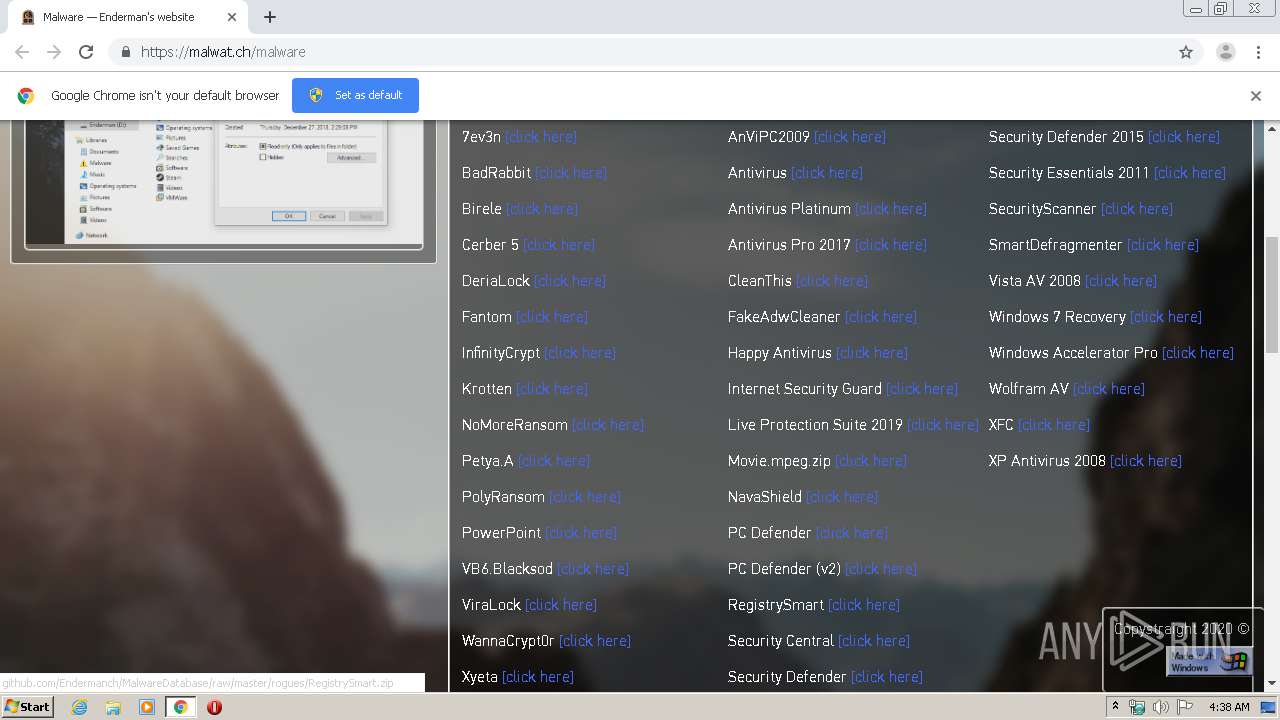Download Internet Security Guard via click here
The image size is (1280, 720).
(922, 389)
